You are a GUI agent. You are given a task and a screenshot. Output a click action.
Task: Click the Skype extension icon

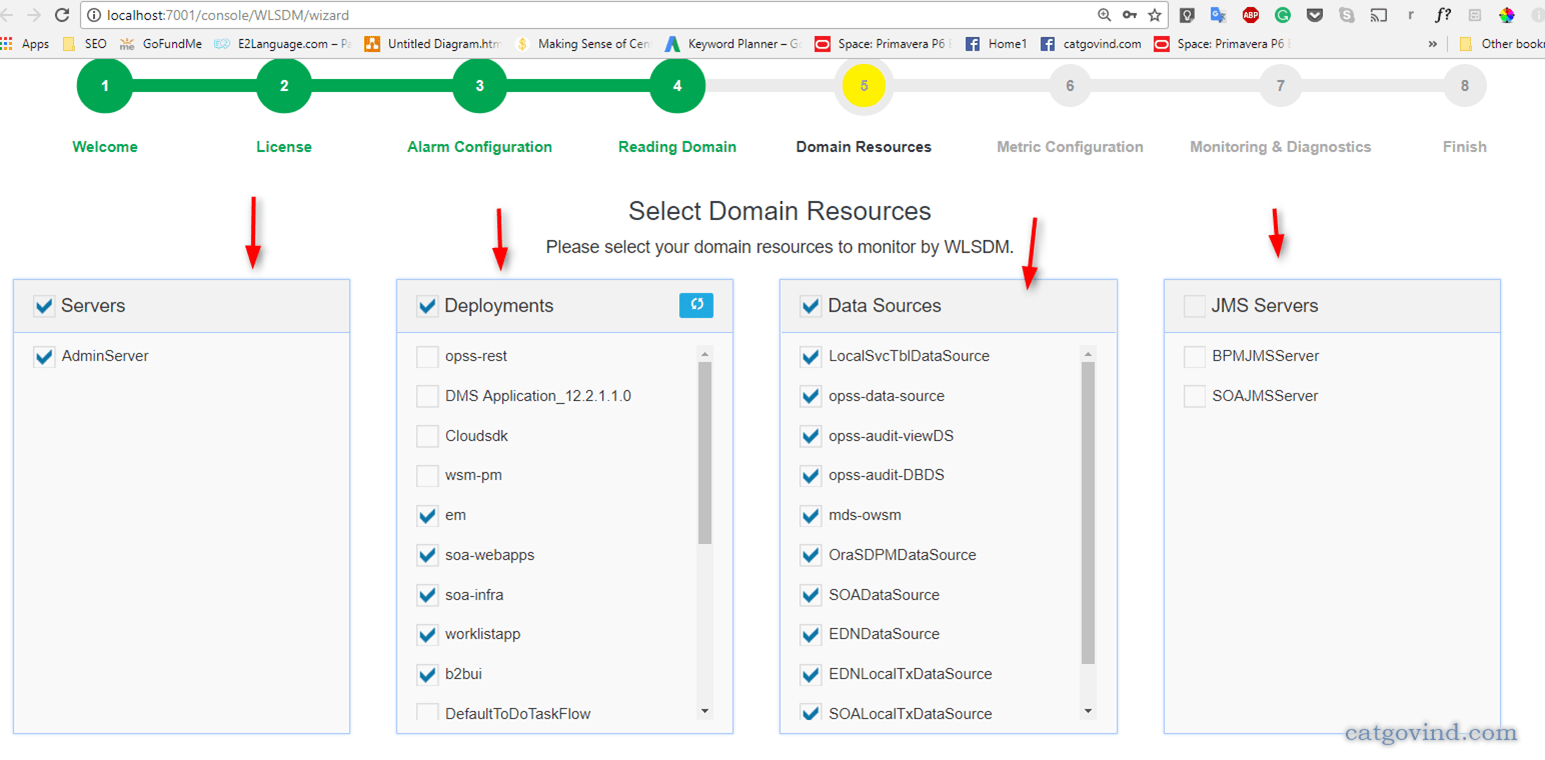point(1344,15)
